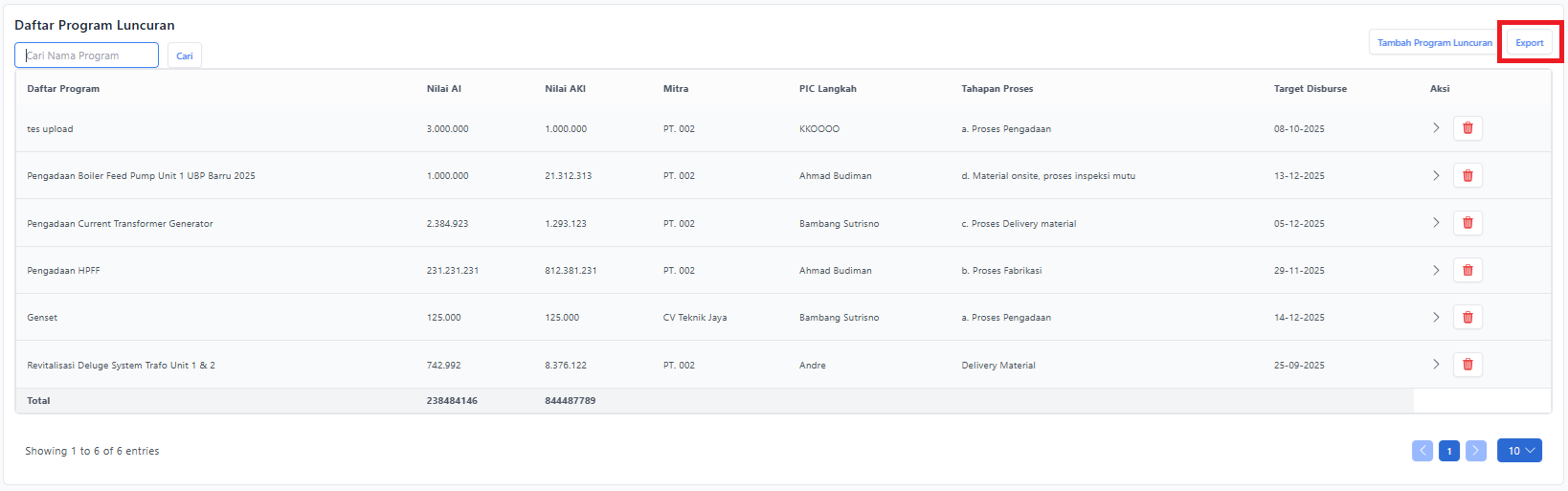
Task: Delete the Pengadaan HPFF row
Action: 1467,270
